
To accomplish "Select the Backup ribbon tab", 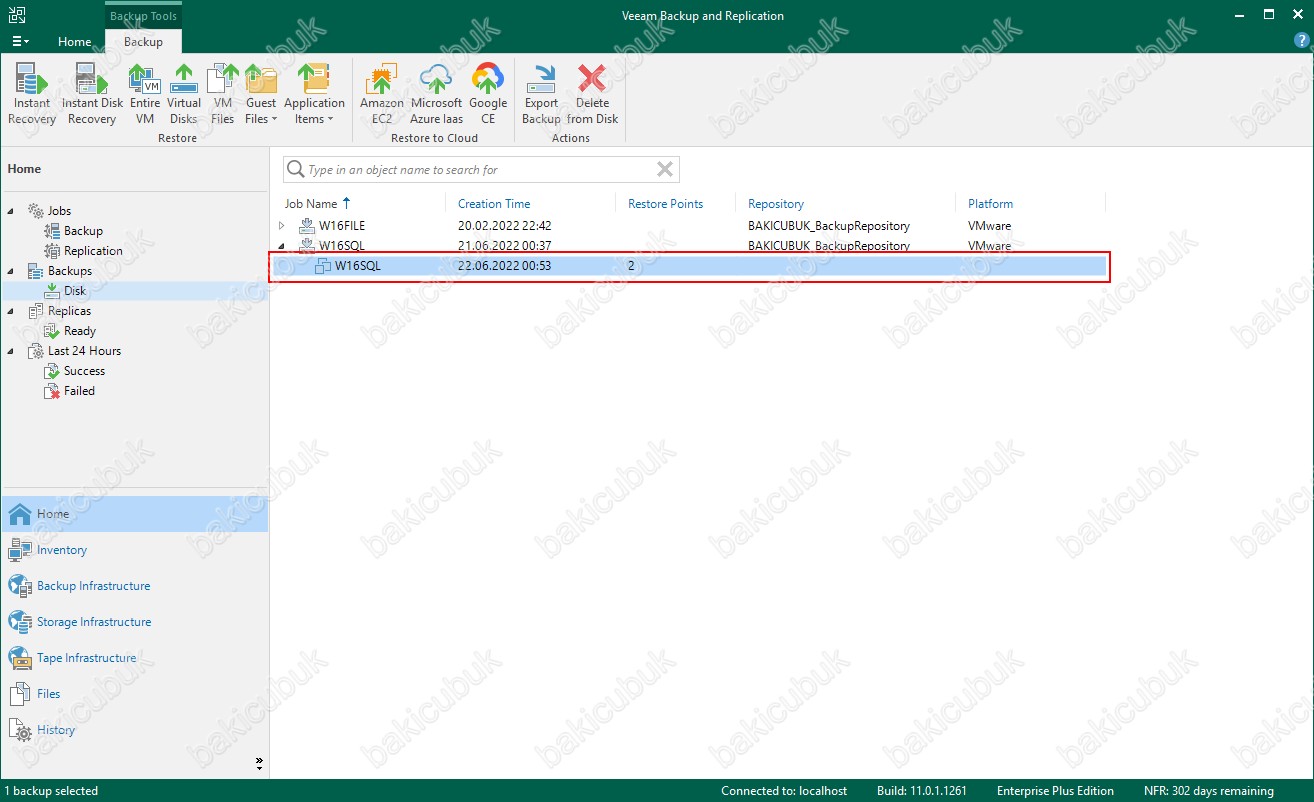I will pyautogui.click(x=143, y=42).
